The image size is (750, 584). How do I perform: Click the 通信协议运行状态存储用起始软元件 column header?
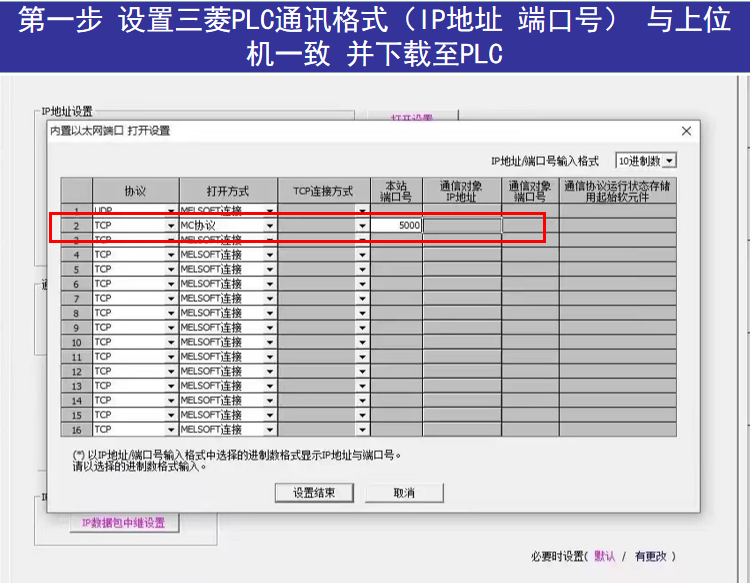point(618,191)
